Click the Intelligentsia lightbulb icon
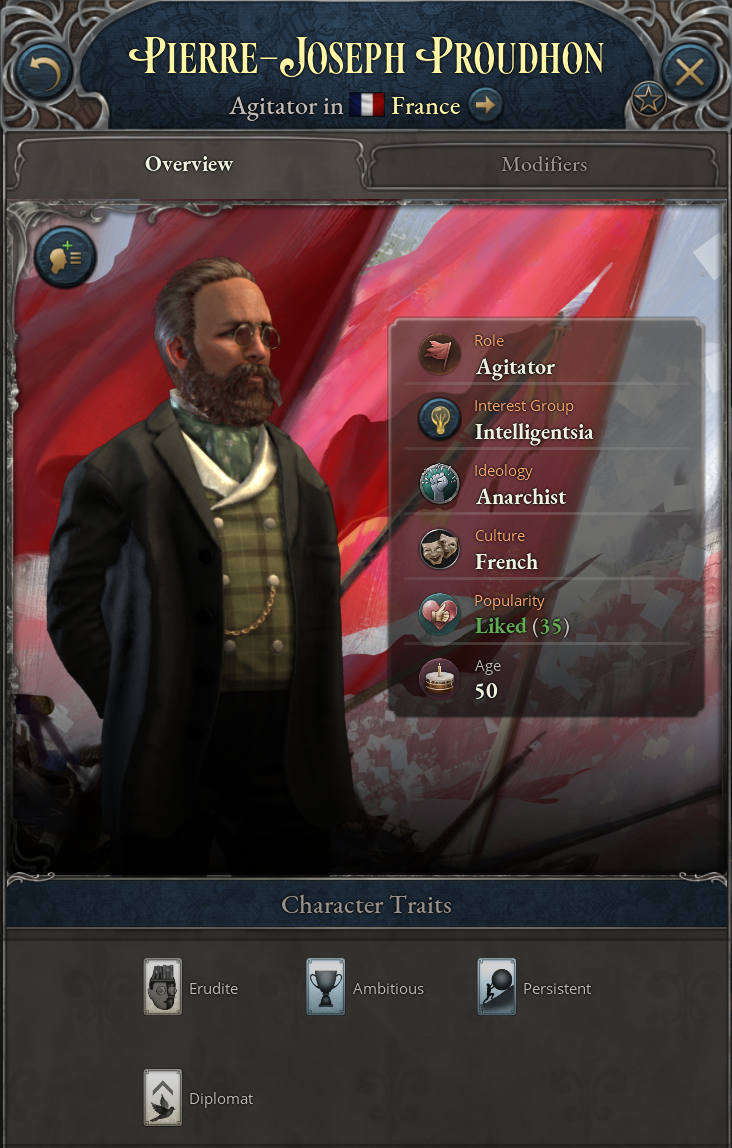 click(x=439, y=420)
